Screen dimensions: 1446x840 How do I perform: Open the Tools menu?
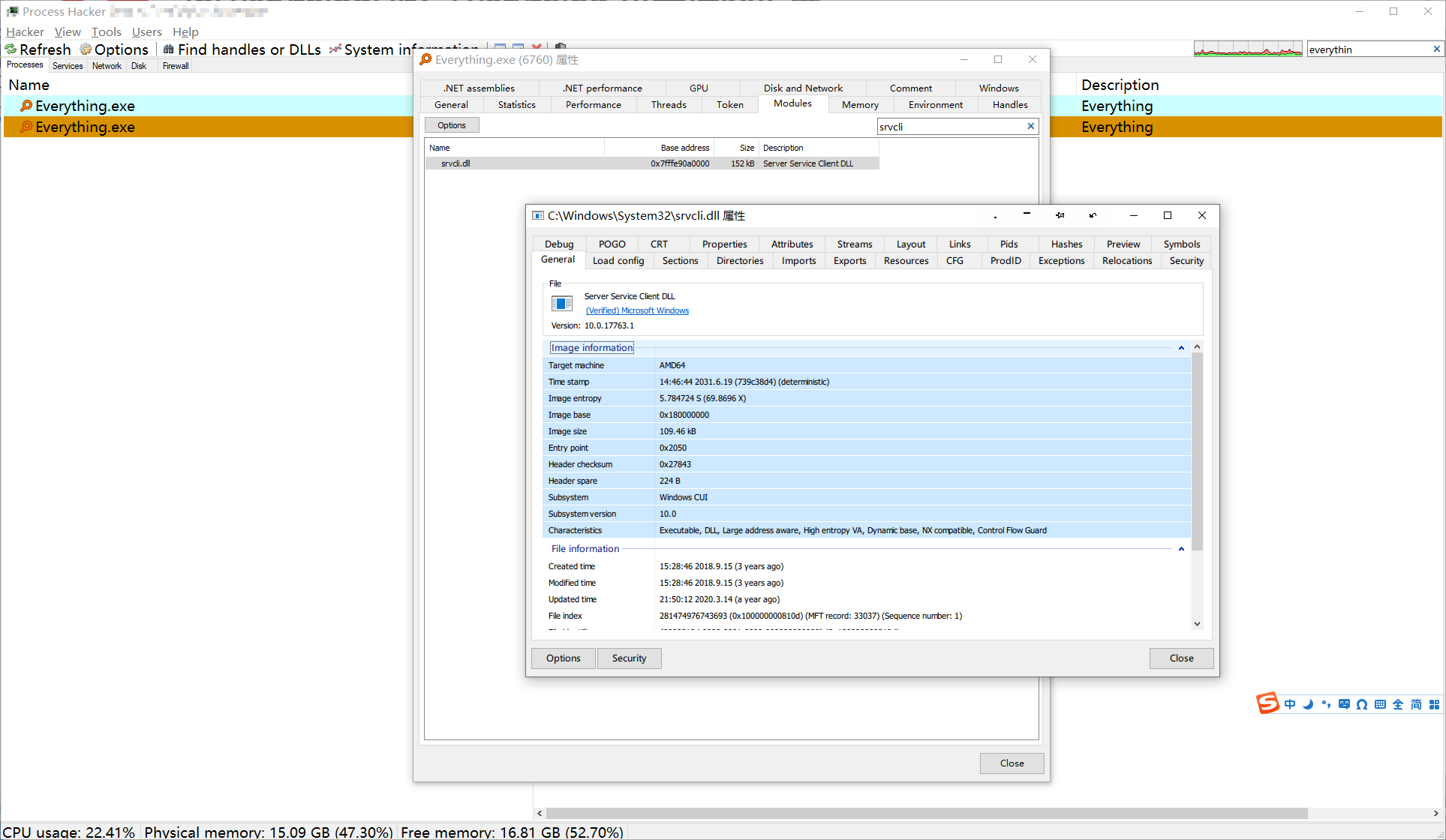tap(106, 31)
